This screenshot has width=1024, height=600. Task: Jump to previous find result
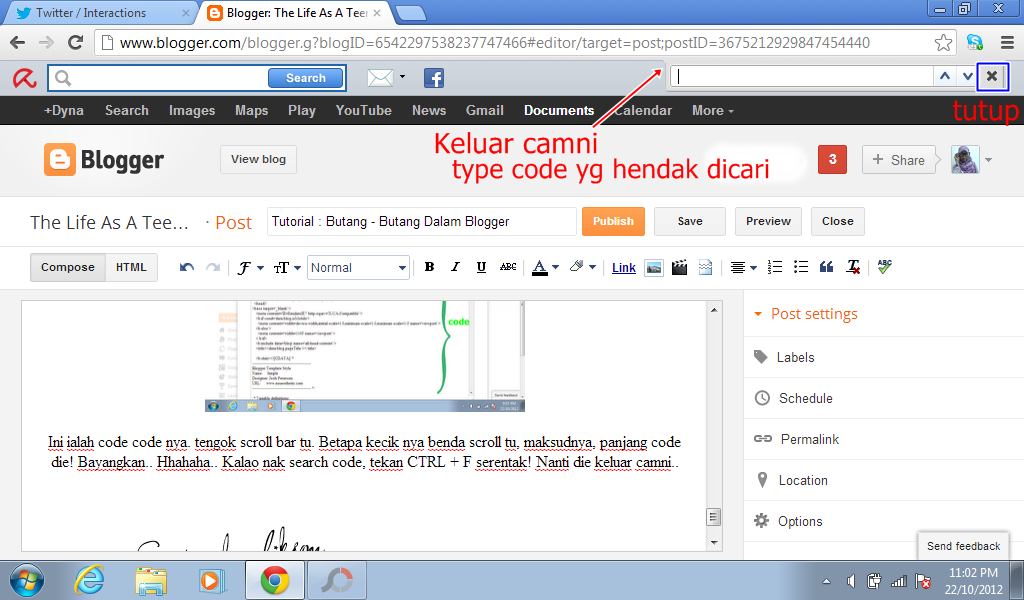click(x=944, y=76)
